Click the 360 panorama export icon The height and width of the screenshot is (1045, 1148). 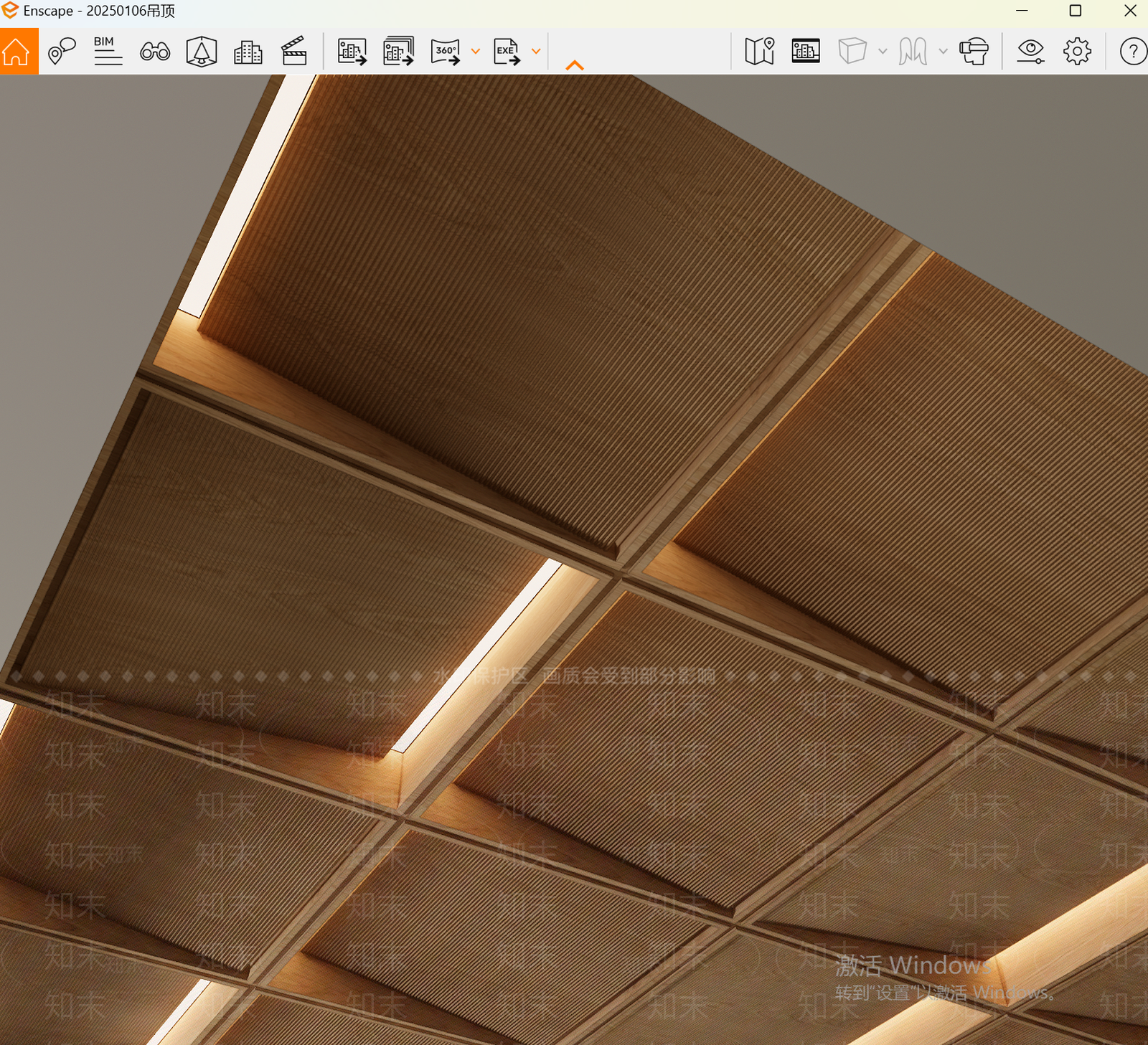click(x=446, y=52)
